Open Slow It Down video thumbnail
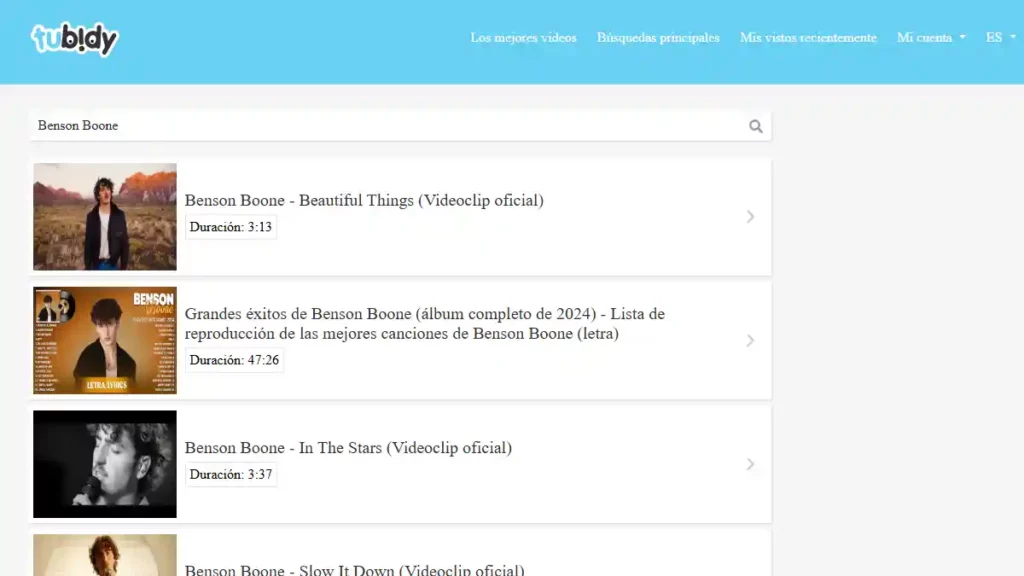Viewport: 1024px width, 576px height. pyautogui.click(x=105, y=555)
